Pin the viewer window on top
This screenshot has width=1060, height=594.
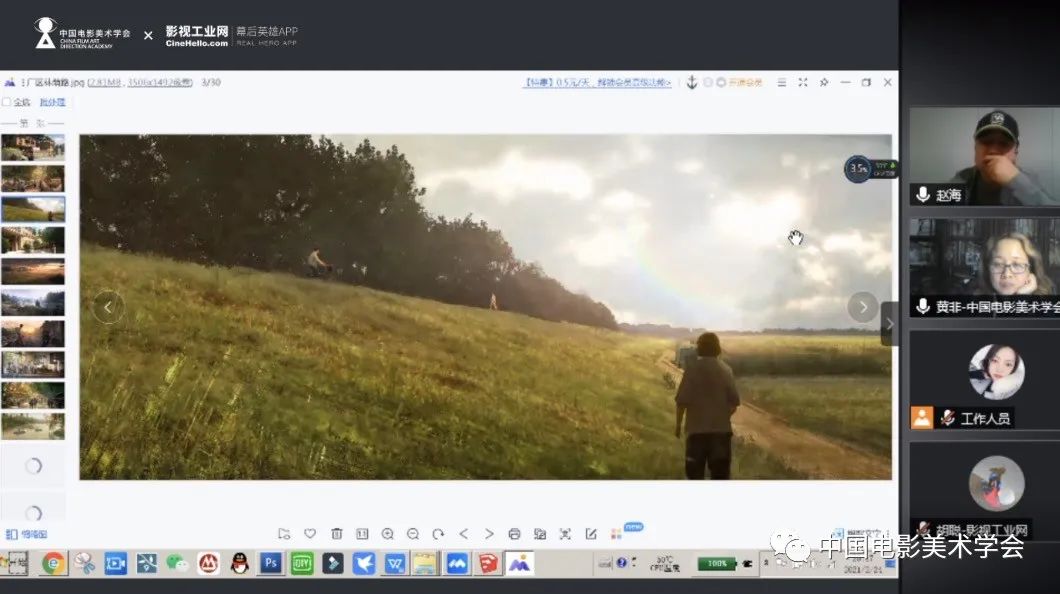(x=824, y=83)
